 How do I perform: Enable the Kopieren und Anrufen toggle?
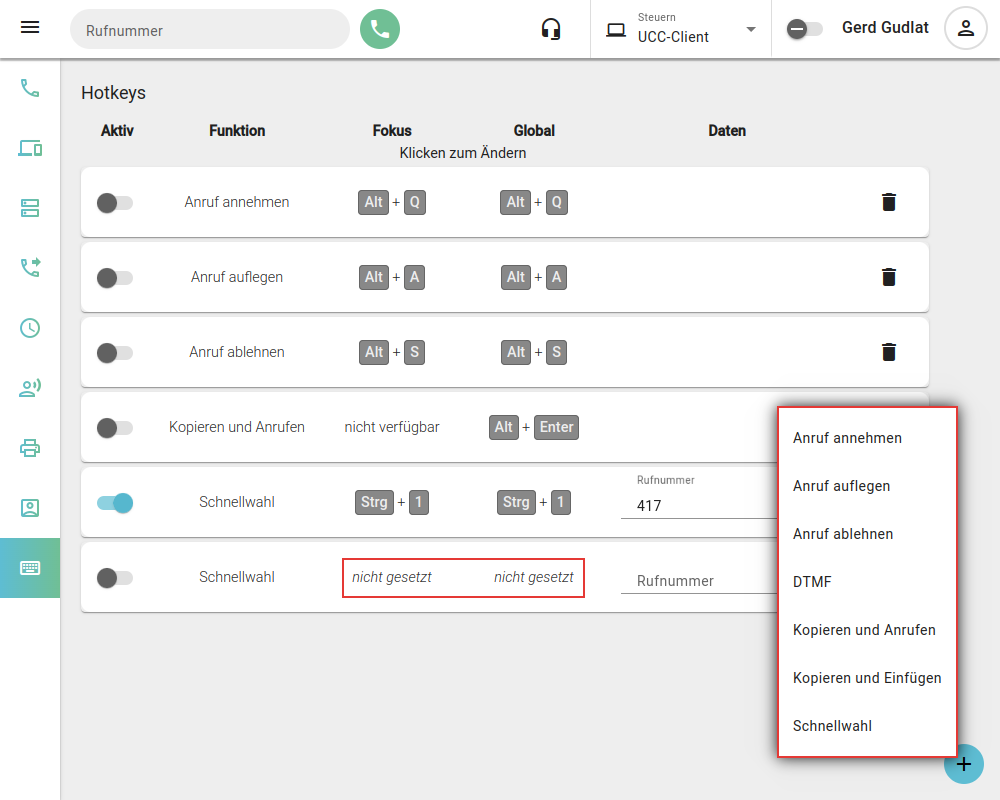[114, 428]
